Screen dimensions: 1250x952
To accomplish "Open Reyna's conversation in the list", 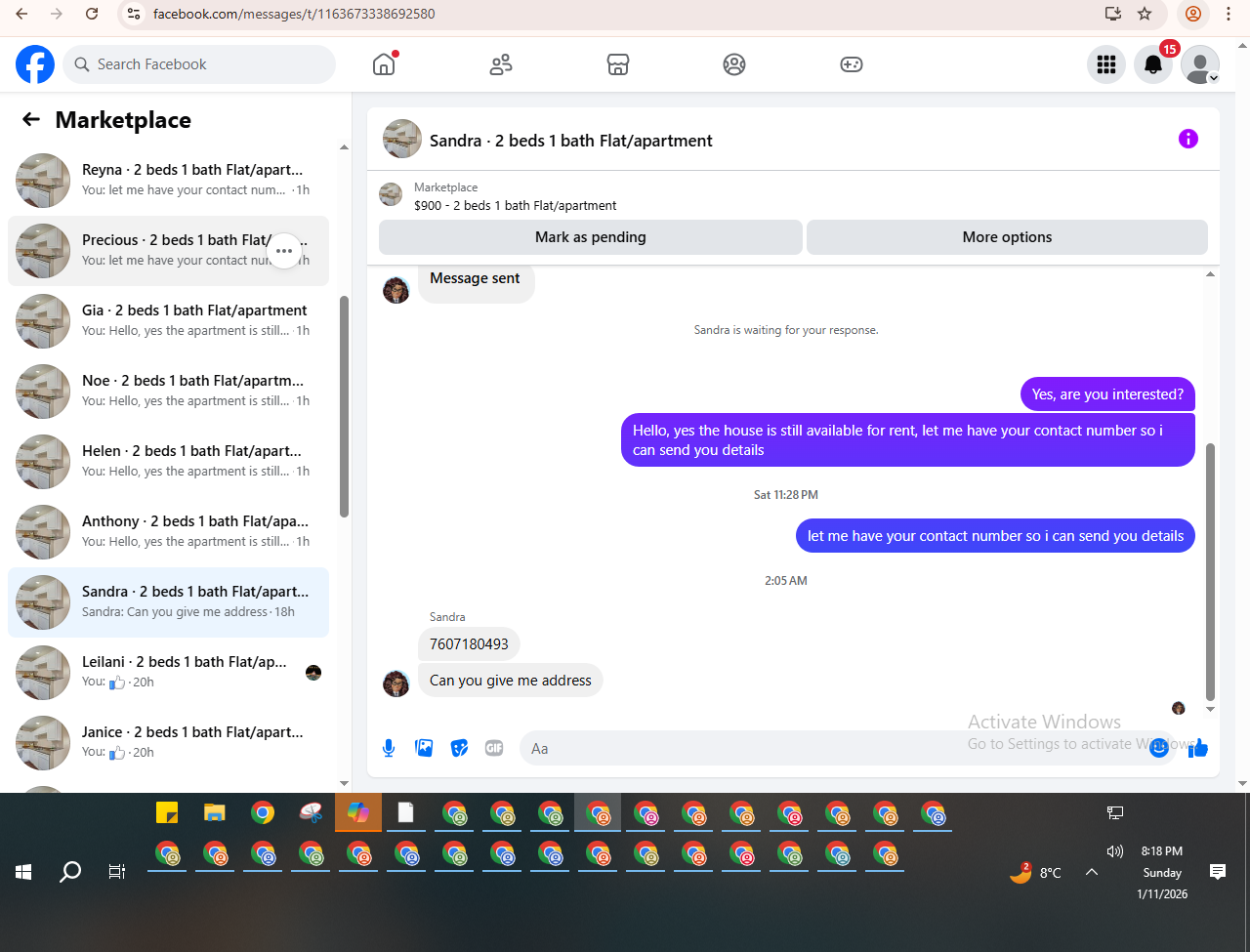I will point(168,181).
